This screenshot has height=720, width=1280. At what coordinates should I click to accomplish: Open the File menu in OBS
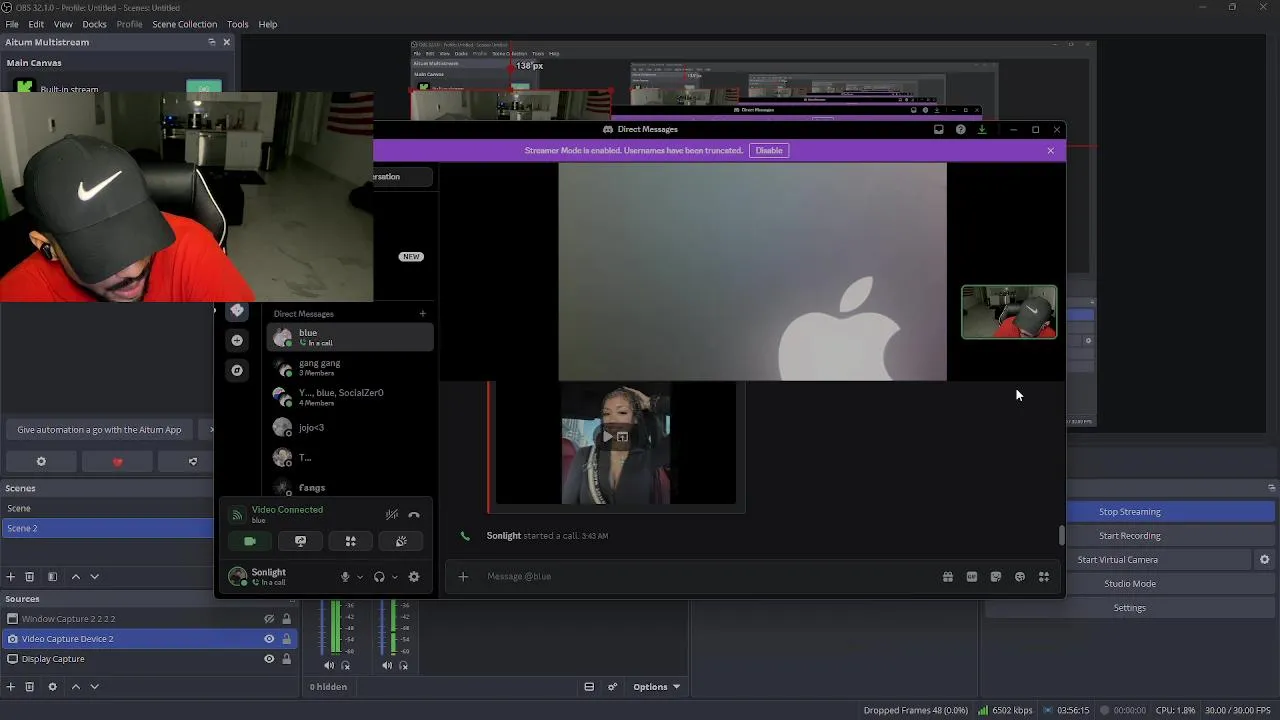tap(12, 24)
